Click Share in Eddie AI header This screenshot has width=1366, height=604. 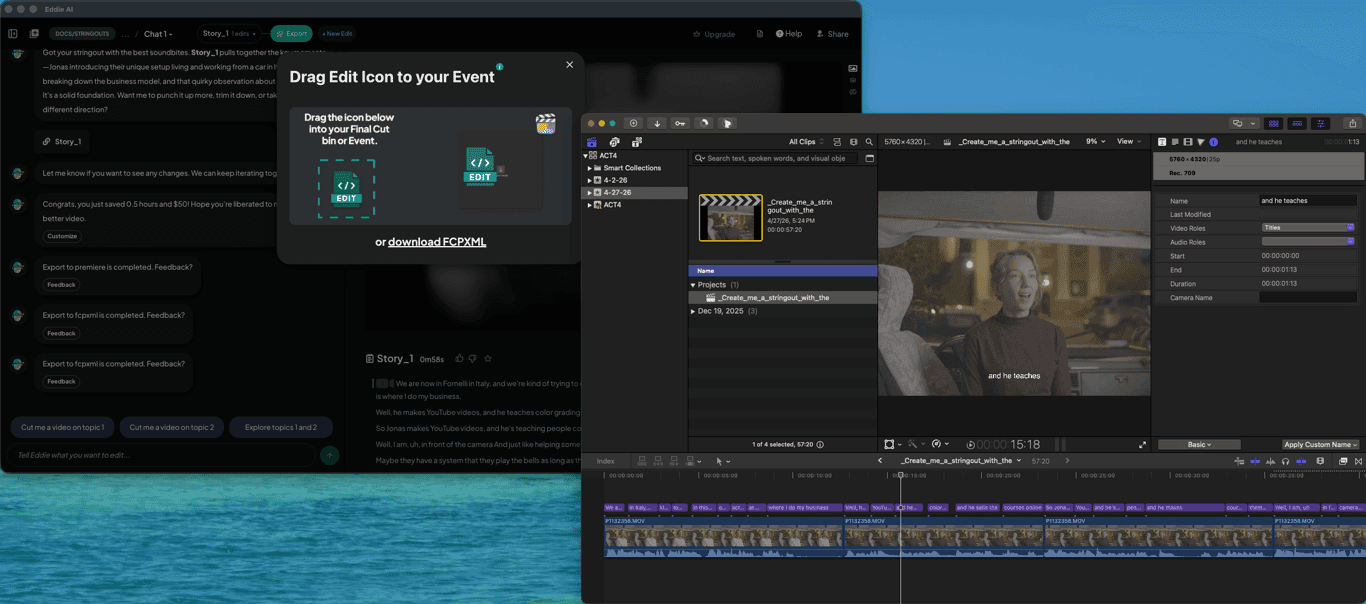pos(832,34)
